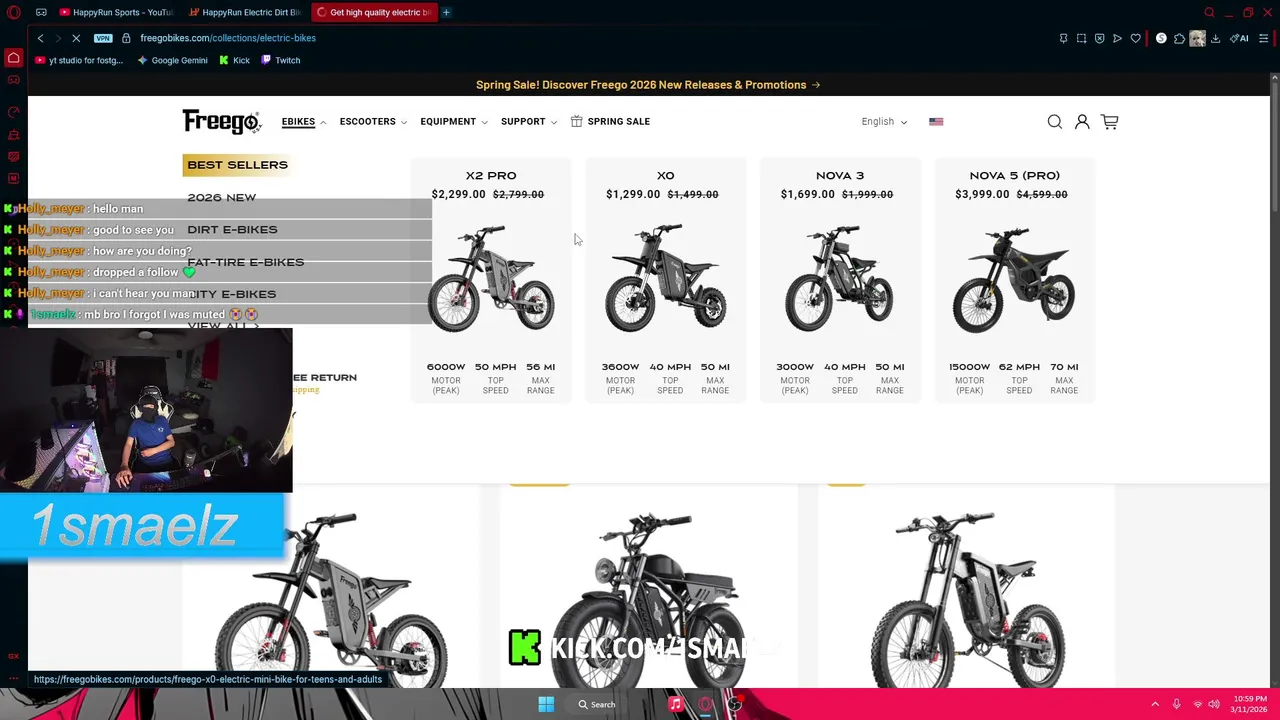Open the account user icon
This screenshot has width=1280, height=720.
[1082, 122]
